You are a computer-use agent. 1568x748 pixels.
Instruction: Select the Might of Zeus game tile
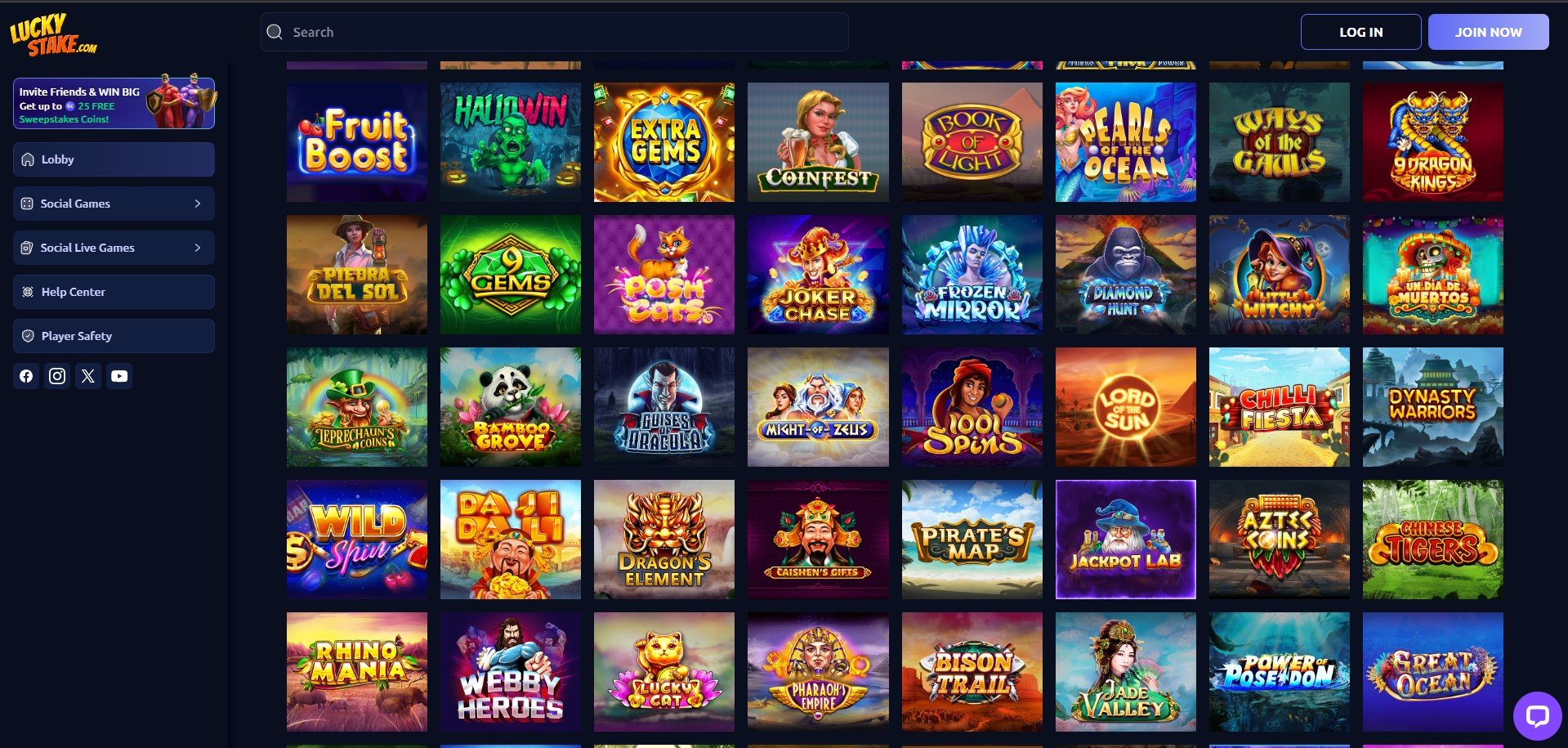pyautogui.click(x=818, y=407)
